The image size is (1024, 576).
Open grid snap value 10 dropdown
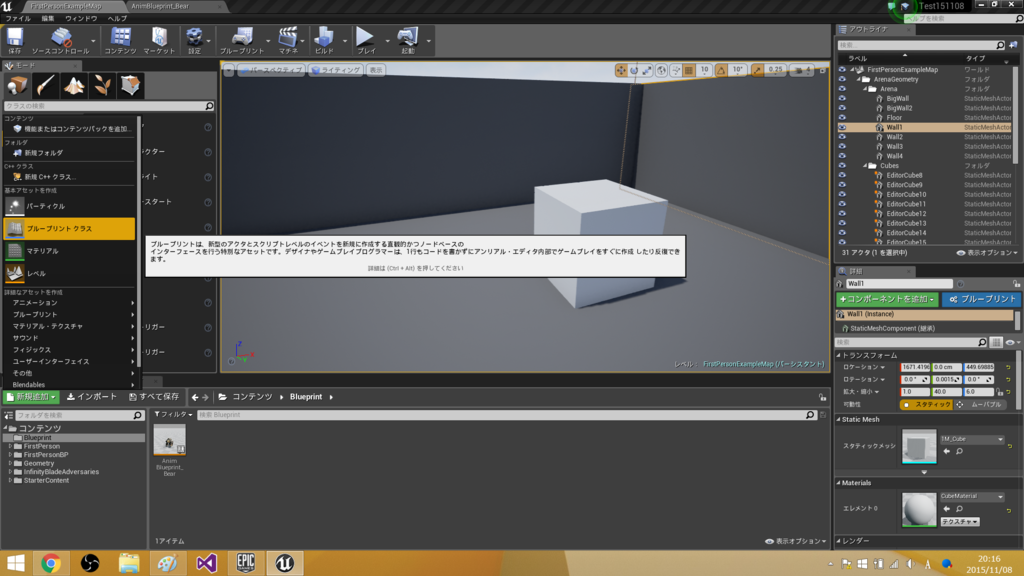click(x=704, y=70)
